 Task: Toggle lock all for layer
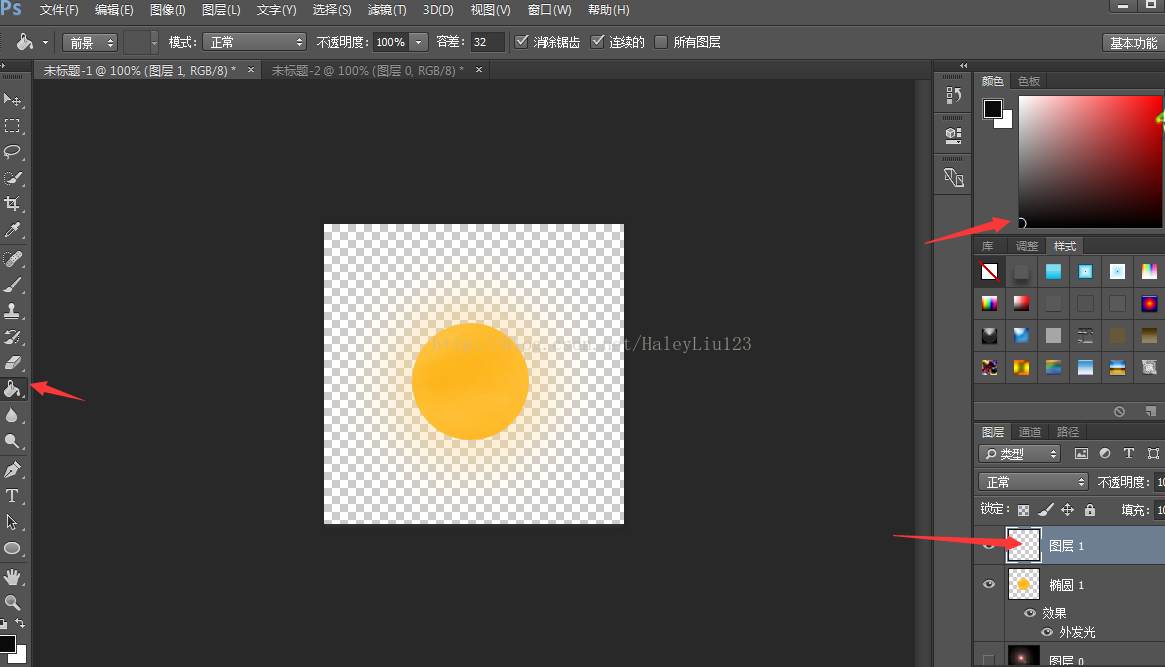click(x=1090, y=510)
